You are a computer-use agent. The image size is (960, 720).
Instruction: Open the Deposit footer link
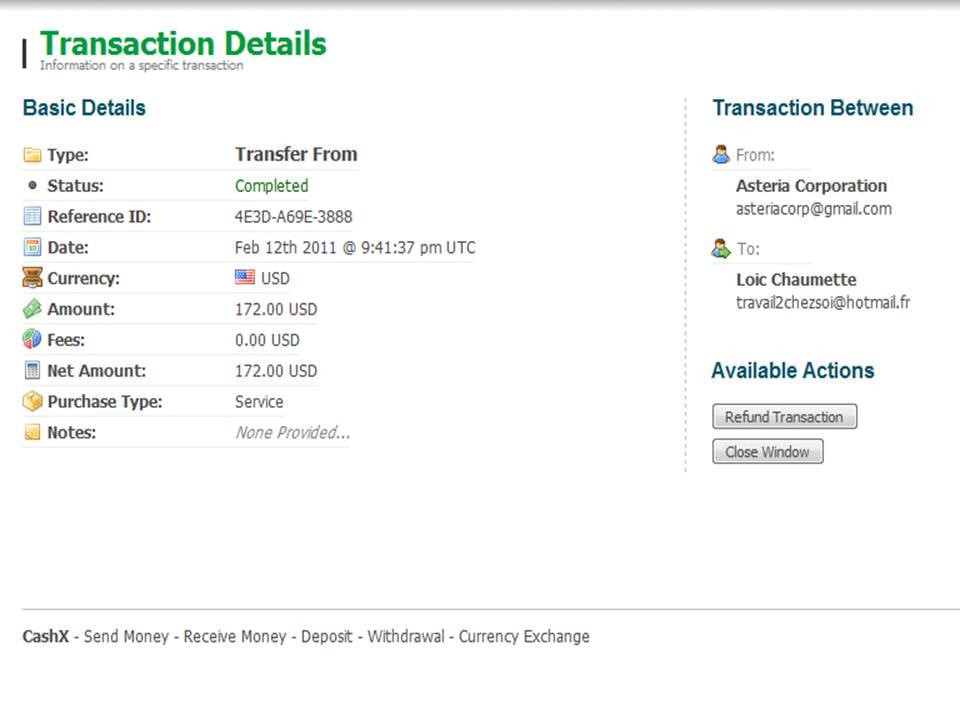pyautogui.click(x=327, y=637)
